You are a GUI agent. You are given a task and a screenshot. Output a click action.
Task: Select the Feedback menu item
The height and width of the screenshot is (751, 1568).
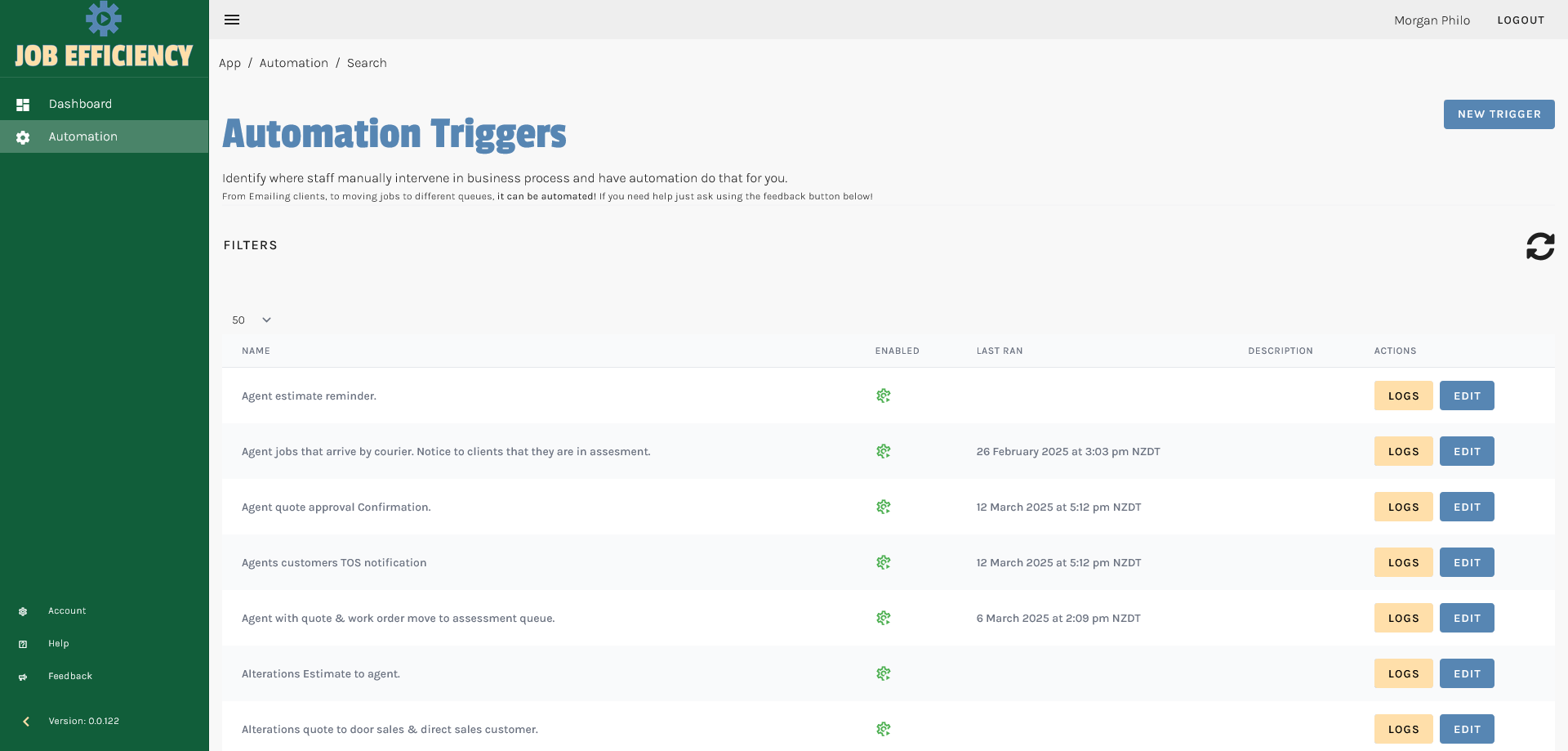pyautogui.click(x=70, y=676)
